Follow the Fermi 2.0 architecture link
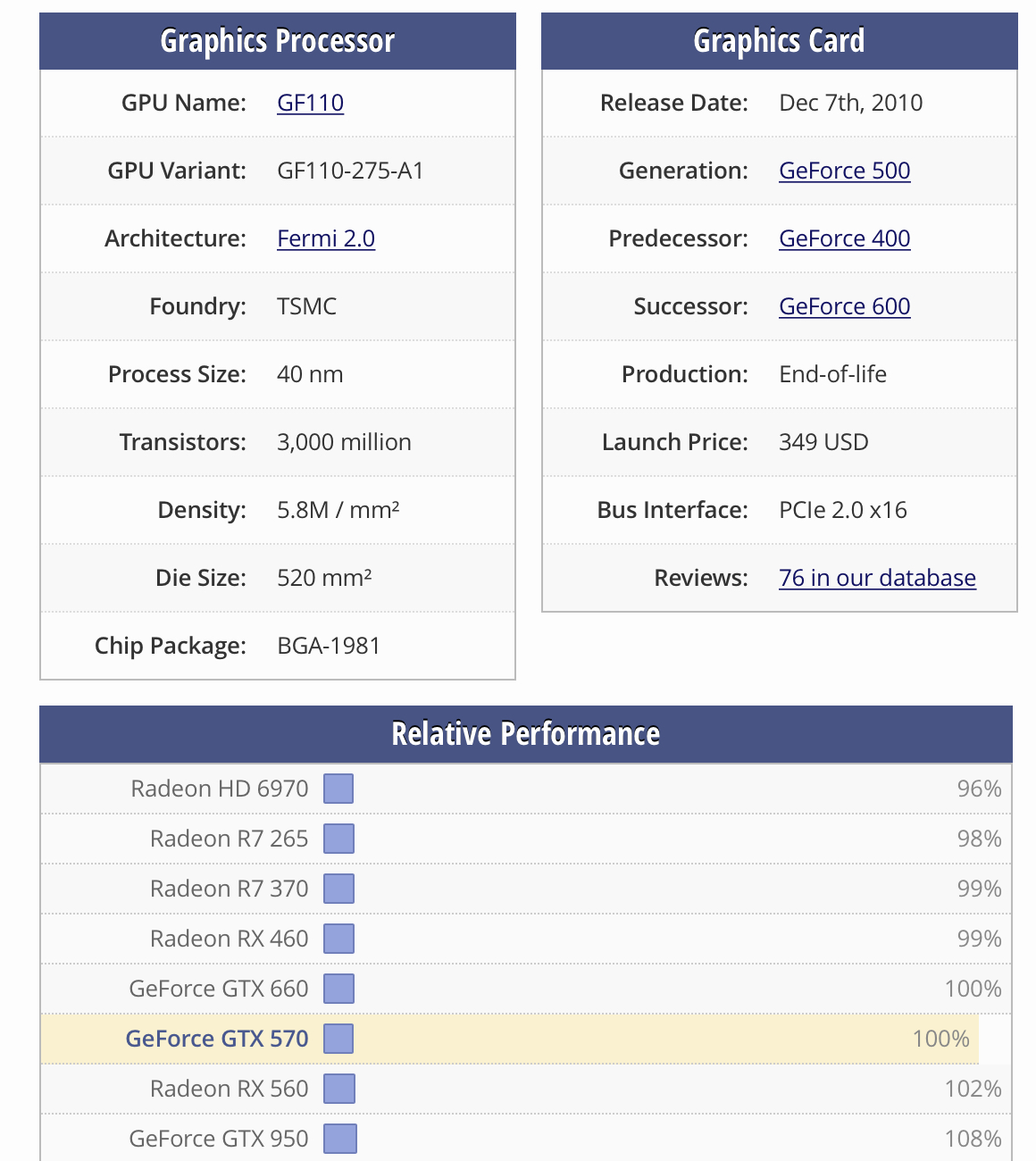Viewport: 1036px width, 1161px height. (x=326, y=238)
